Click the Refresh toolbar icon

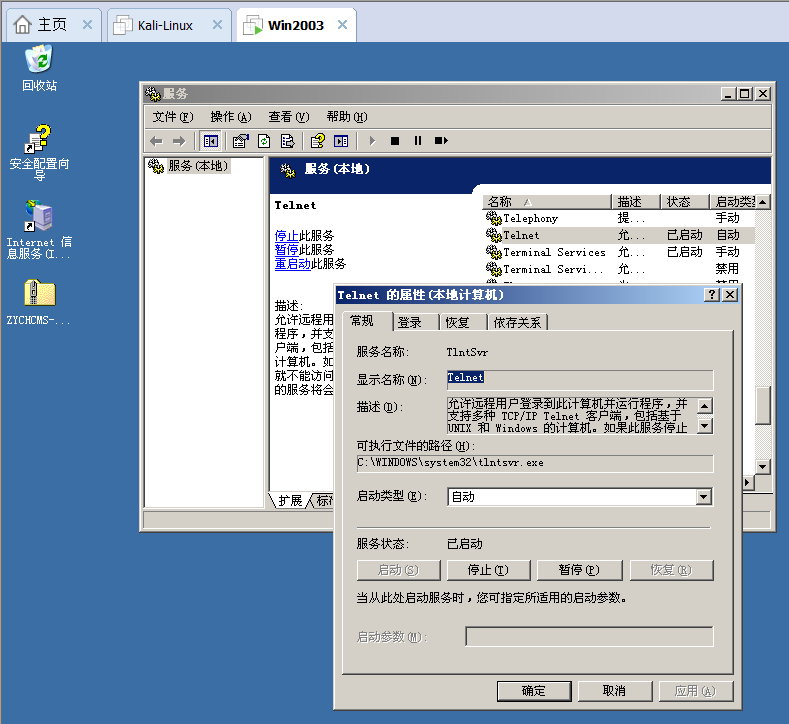click(264, 141)
